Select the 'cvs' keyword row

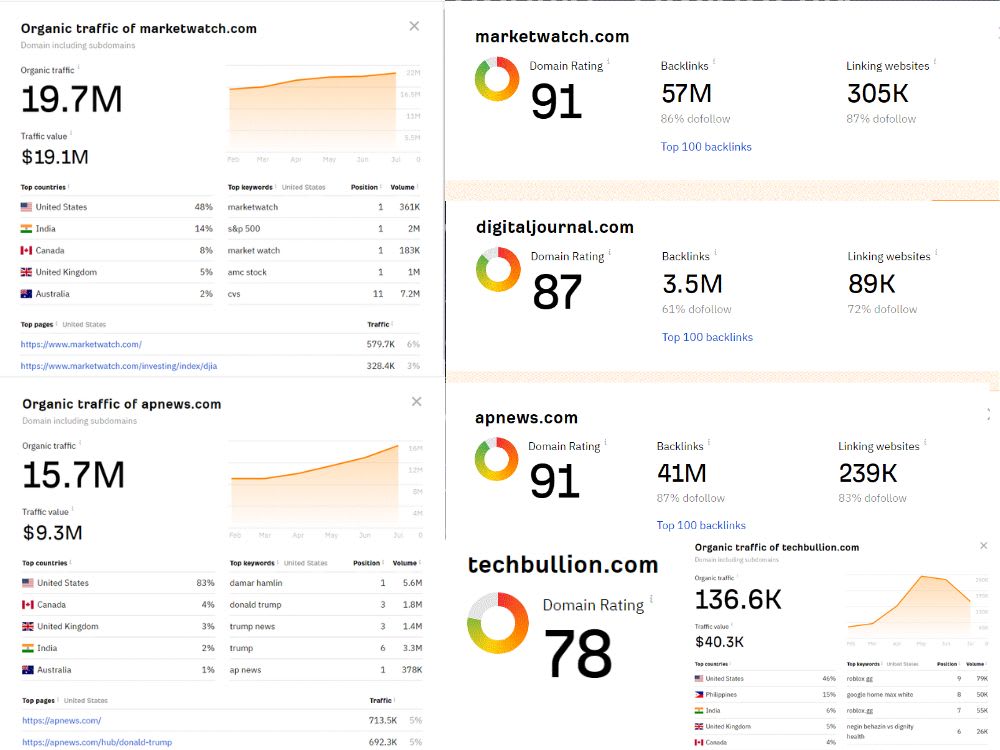pos(324,294)
